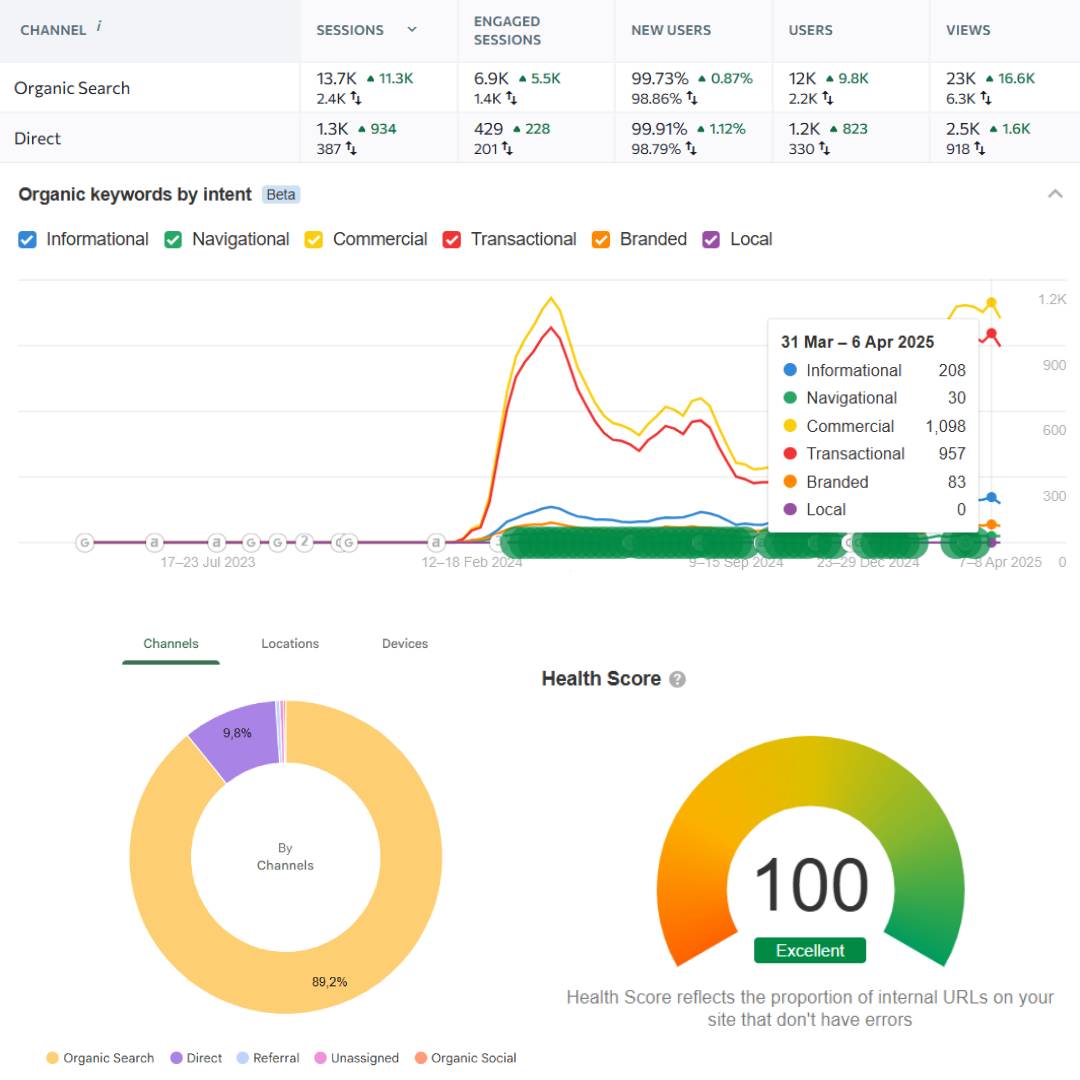
Task: Click the Organic Search channel row label
Action: (72, 88)
